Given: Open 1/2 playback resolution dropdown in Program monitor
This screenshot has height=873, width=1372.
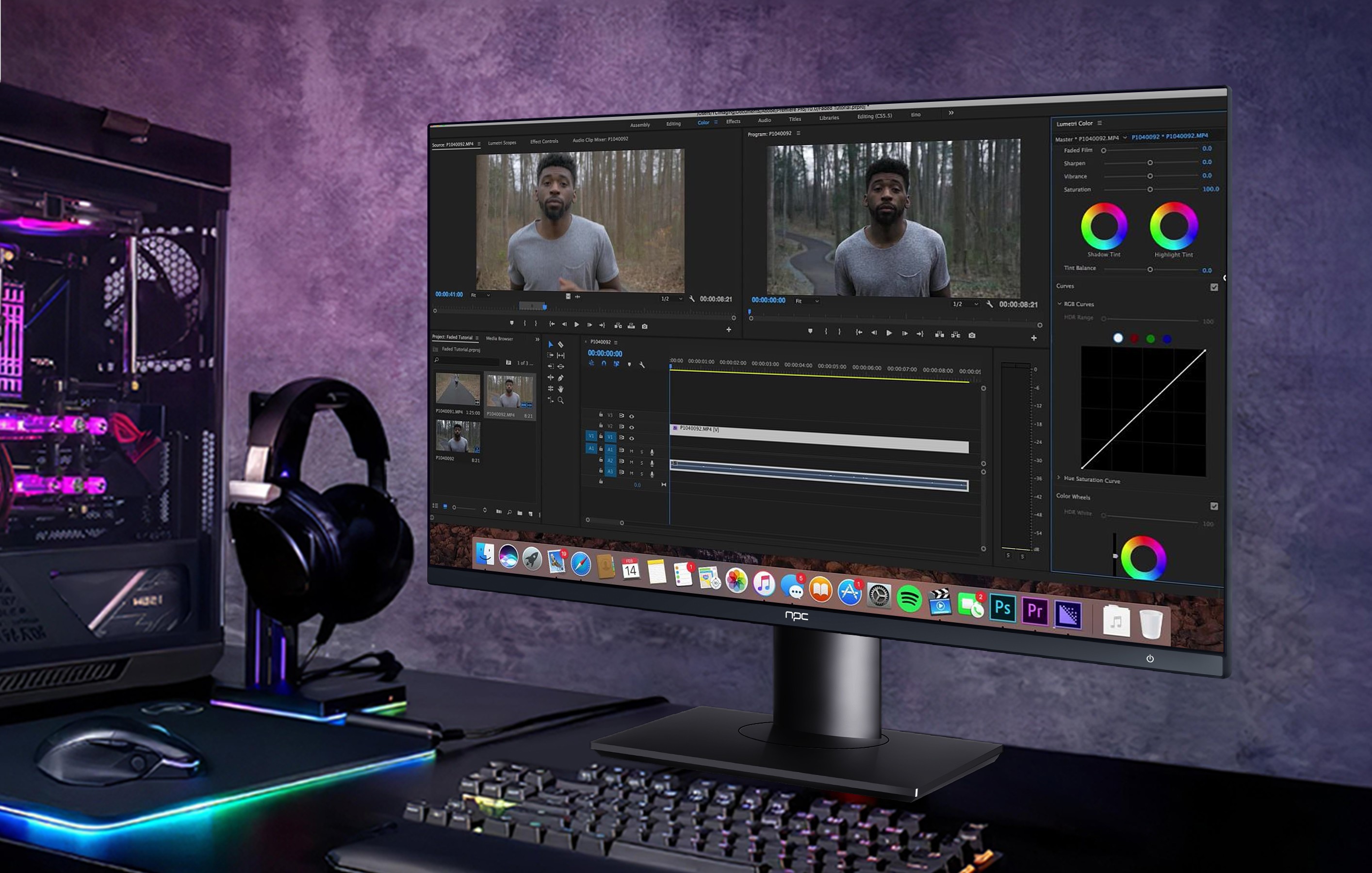Looking at the screenshot, I should tap(965, 304).
